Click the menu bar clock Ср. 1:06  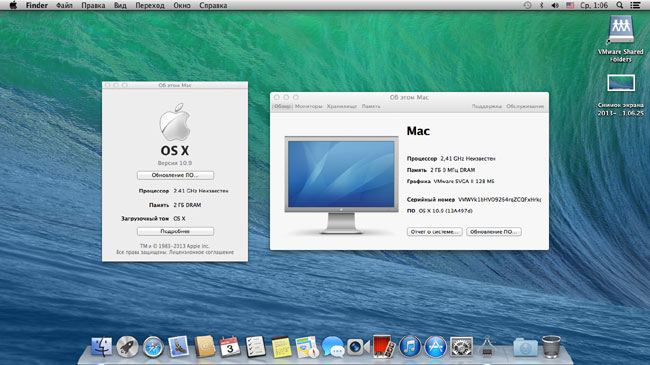coord(594,5)
